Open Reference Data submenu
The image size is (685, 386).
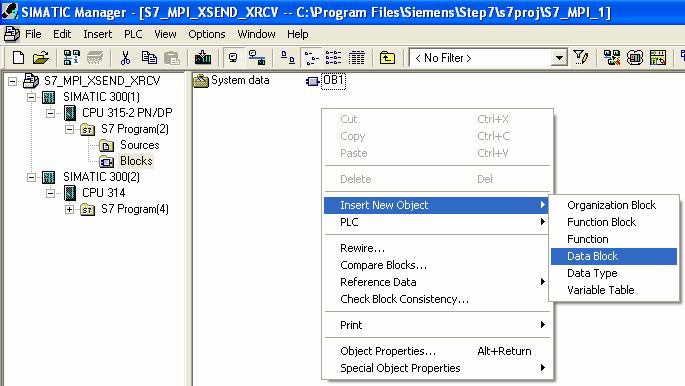point(436,282)
